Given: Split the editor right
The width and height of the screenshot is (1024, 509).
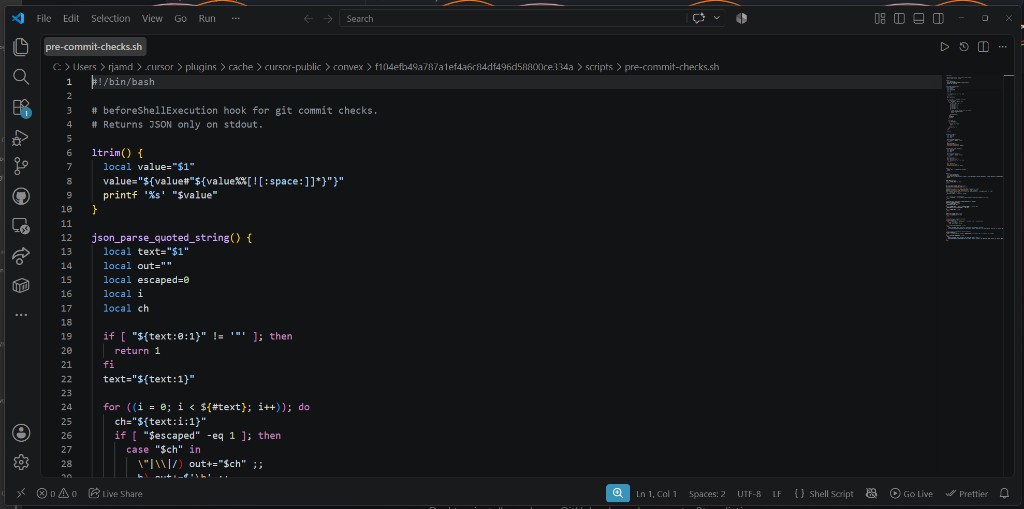Looking at the screenshot, I should tap(983, 46).
